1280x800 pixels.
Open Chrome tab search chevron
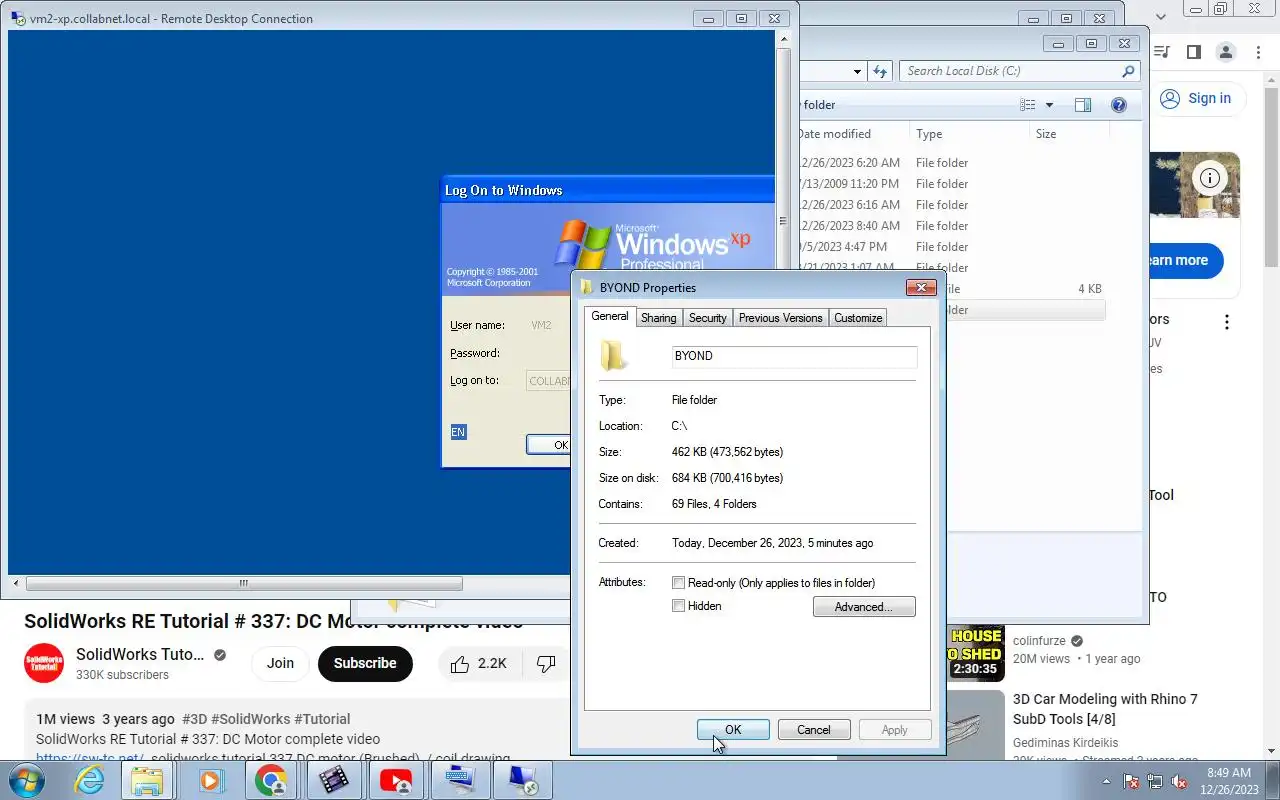click(x=1160, y=17)
